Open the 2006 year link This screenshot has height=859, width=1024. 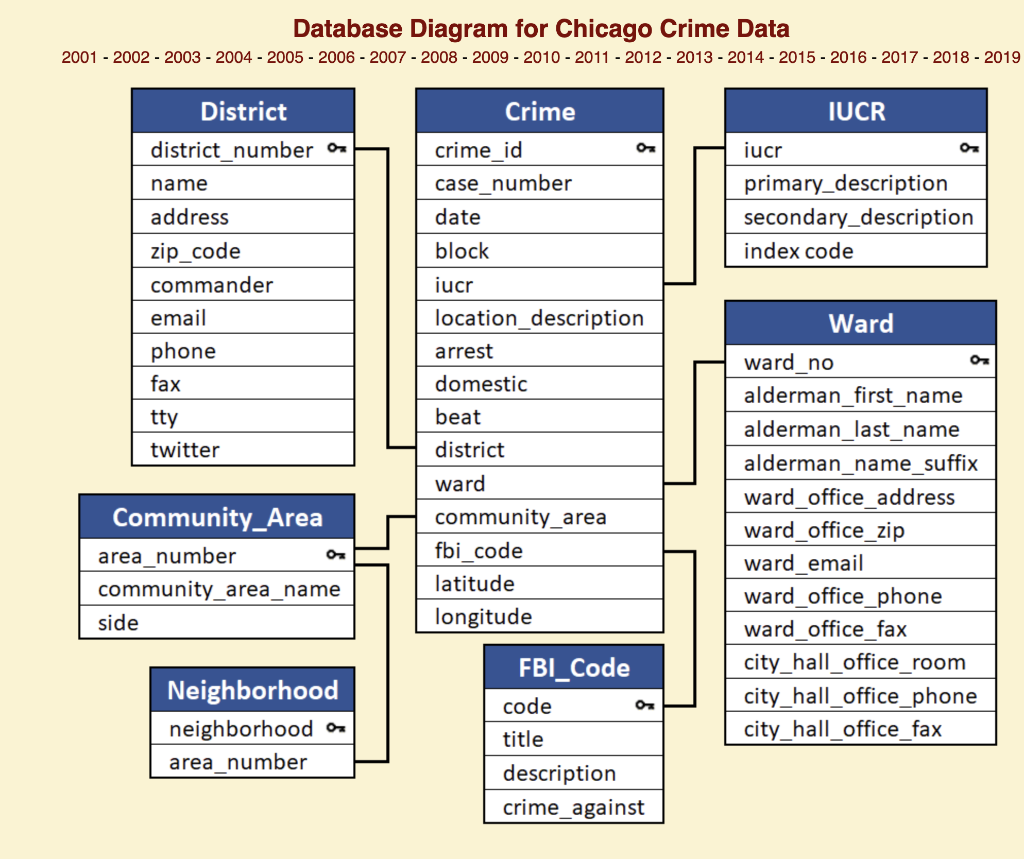click(x=336, y=57)
